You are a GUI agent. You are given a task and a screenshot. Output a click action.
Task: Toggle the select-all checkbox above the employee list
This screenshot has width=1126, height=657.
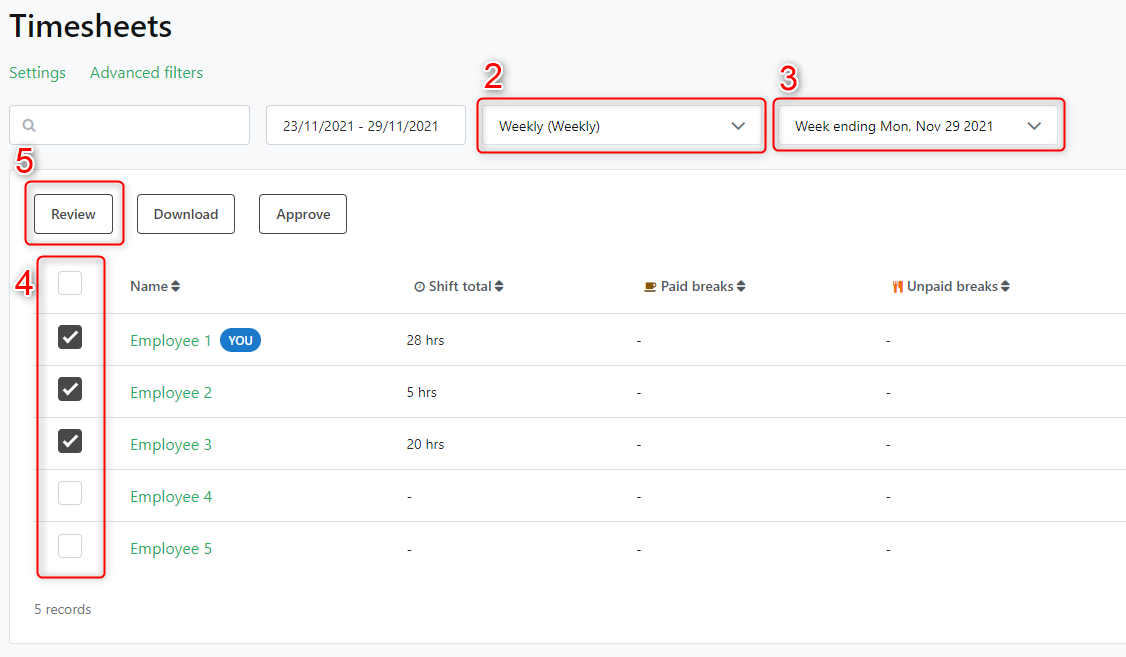pos(70,283)
